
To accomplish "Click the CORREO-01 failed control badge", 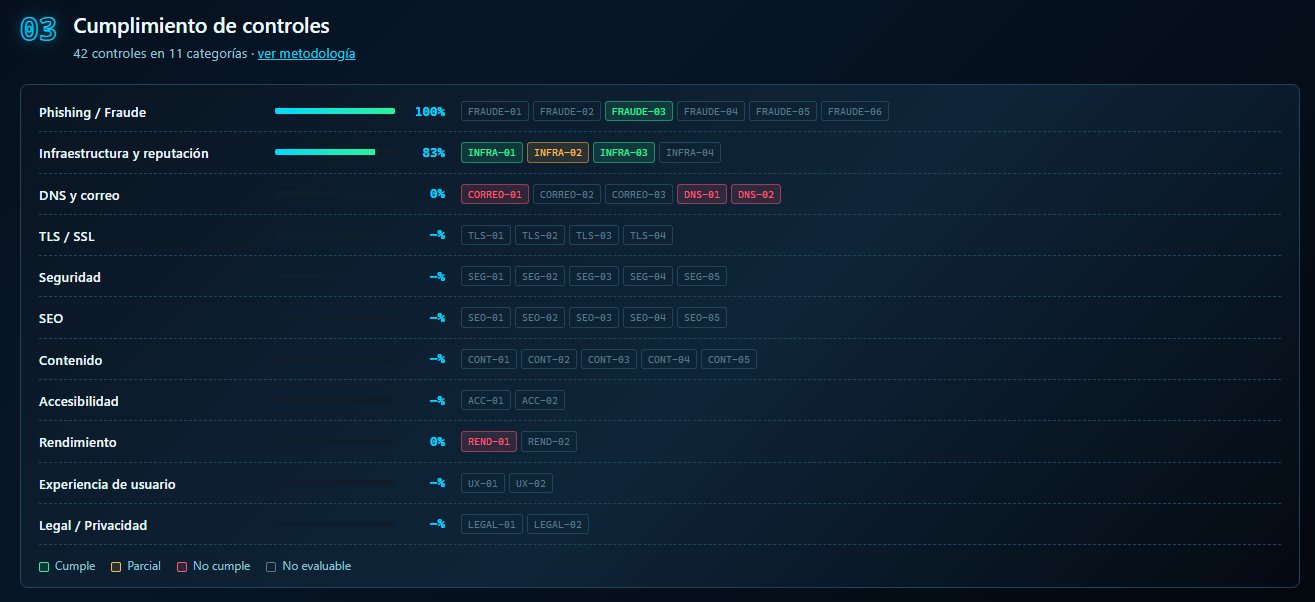I will pyautogui.click(x=495, y=194).
